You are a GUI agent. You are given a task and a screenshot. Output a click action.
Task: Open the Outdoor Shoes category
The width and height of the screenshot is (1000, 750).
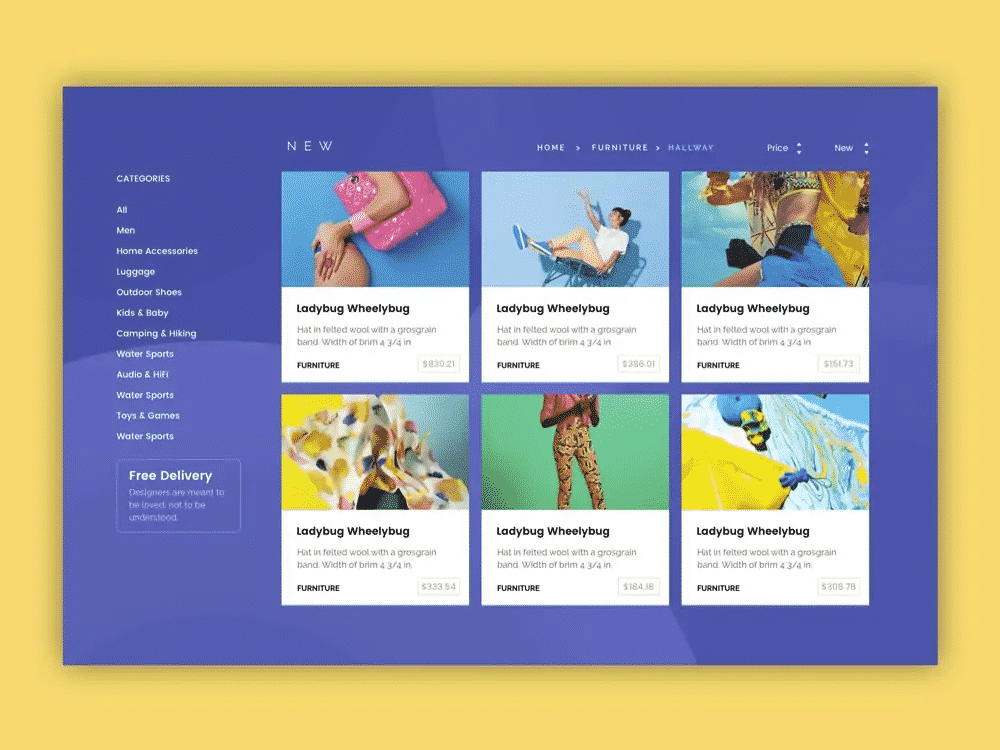point(149,292)
